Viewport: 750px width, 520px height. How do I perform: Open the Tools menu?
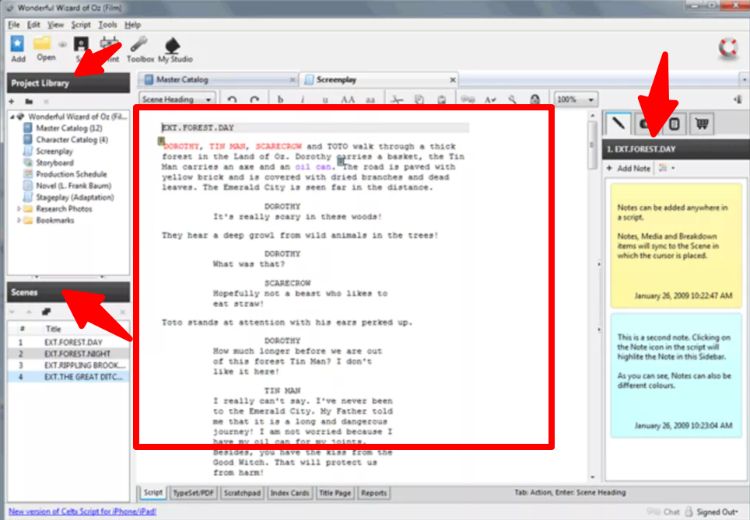point(108,25)
